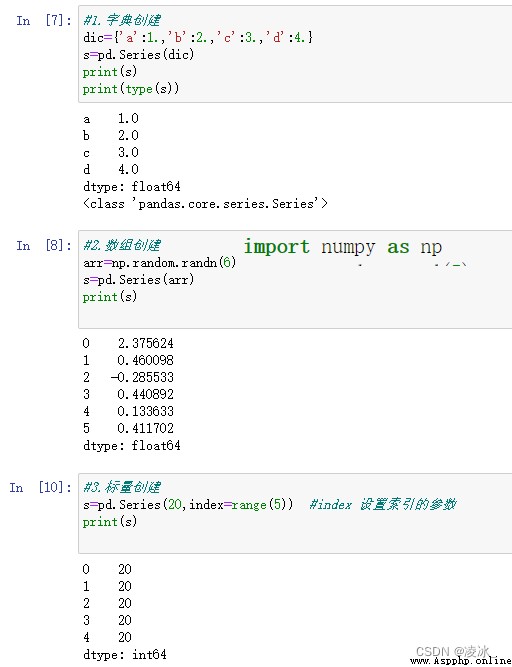Click the CSDN watermark text
The width and height of the screenshot is (512, 667).
[x=453, y=651]
